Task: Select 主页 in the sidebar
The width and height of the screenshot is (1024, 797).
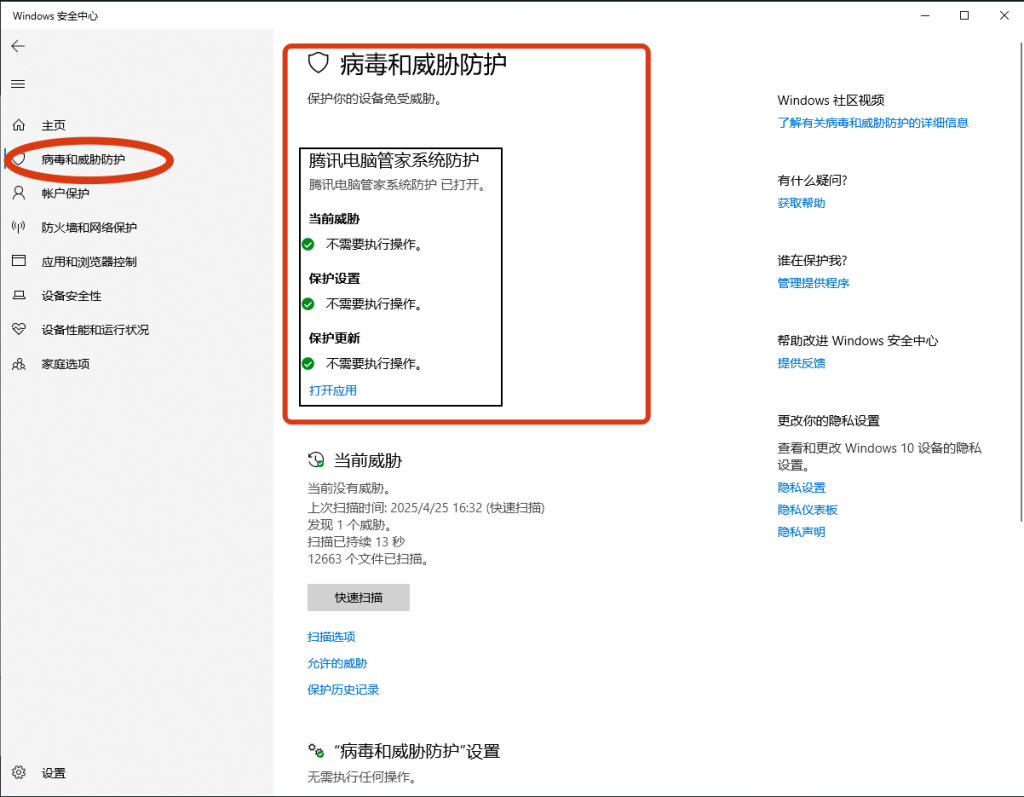Action: coord(54,125)
